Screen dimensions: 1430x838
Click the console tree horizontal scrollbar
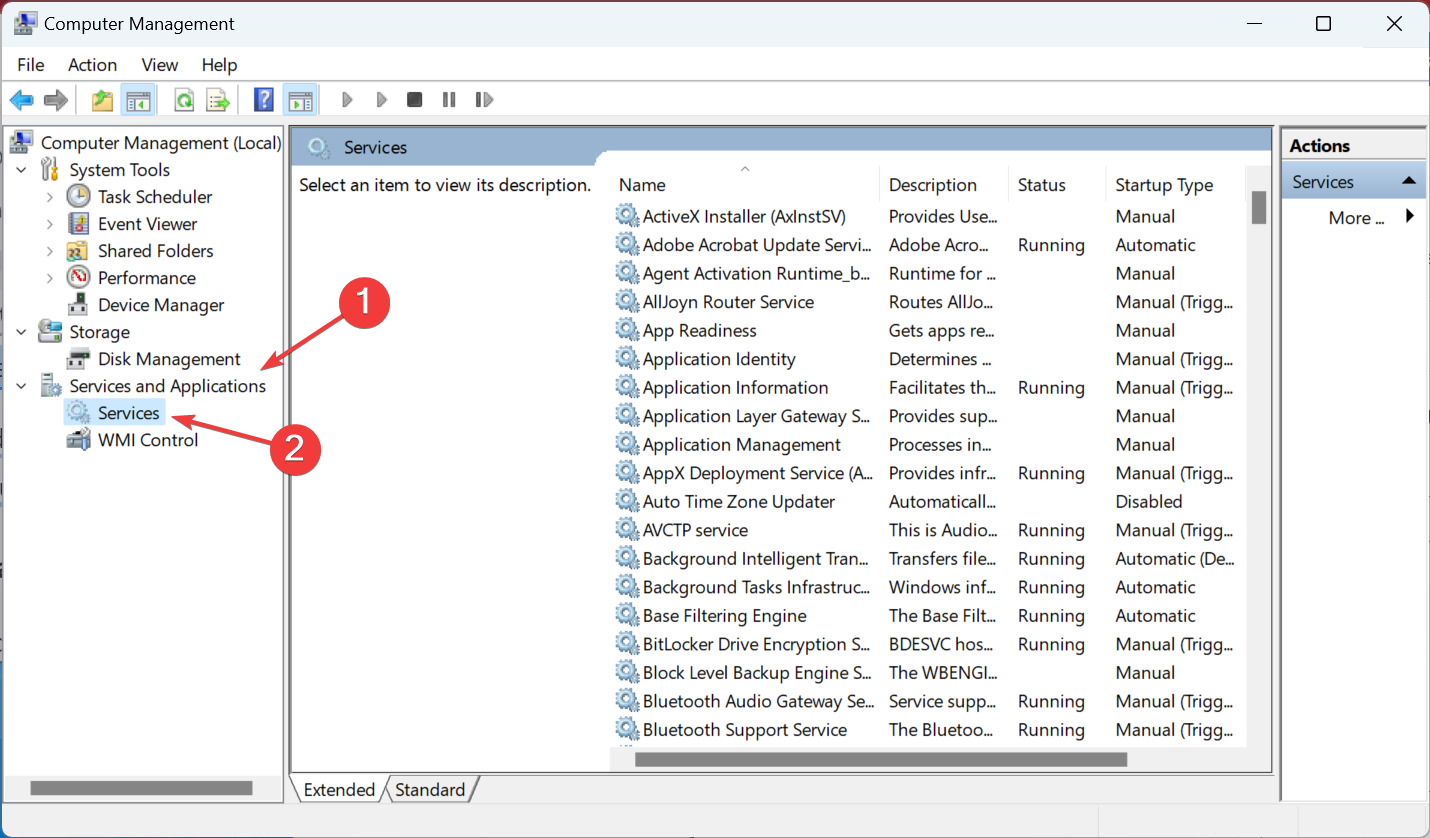point(142,788)
